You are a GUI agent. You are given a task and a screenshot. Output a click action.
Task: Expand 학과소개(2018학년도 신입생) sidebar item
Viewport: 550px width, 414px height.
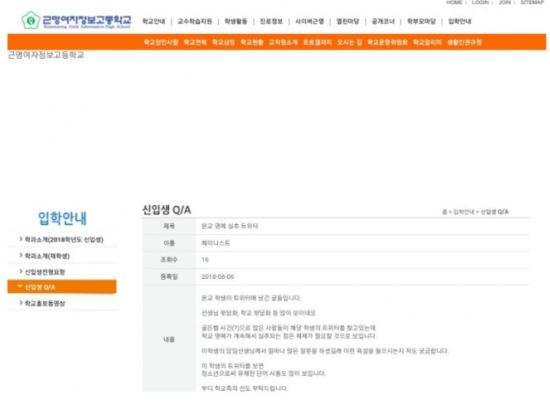click(61, 240)
